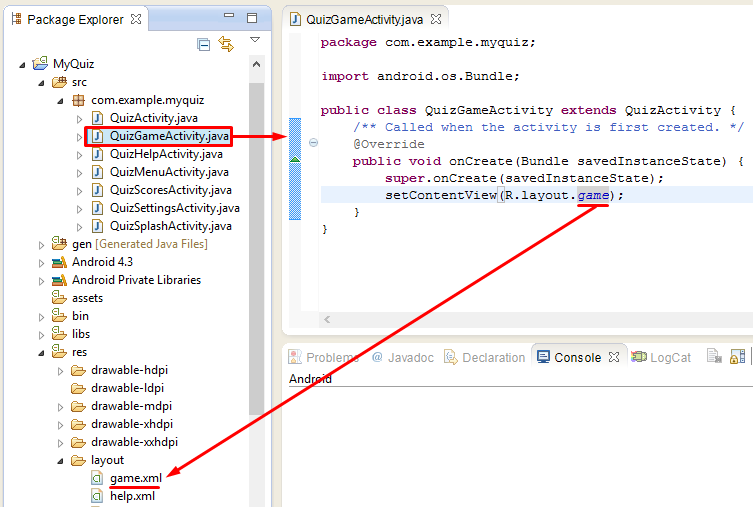Switch to the Javadoc tab
The image size is (753, 507).
(403, 358)
